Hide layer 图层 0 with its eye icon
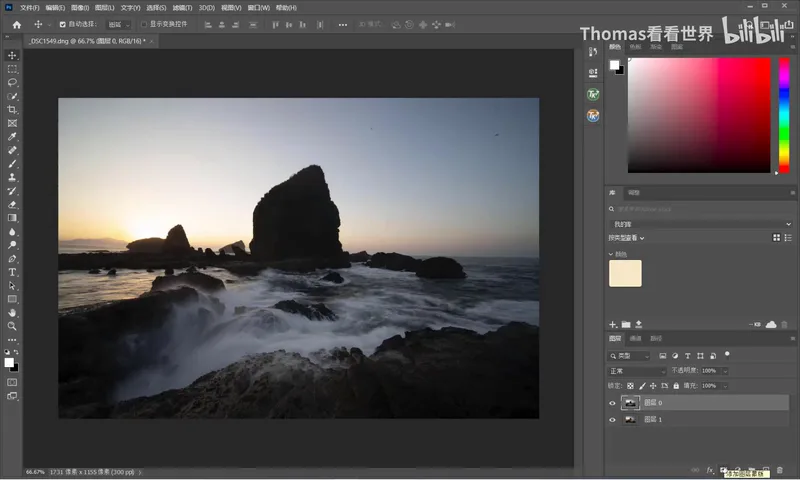The width and height of the screenshot is (800, 480). [612, 403]
